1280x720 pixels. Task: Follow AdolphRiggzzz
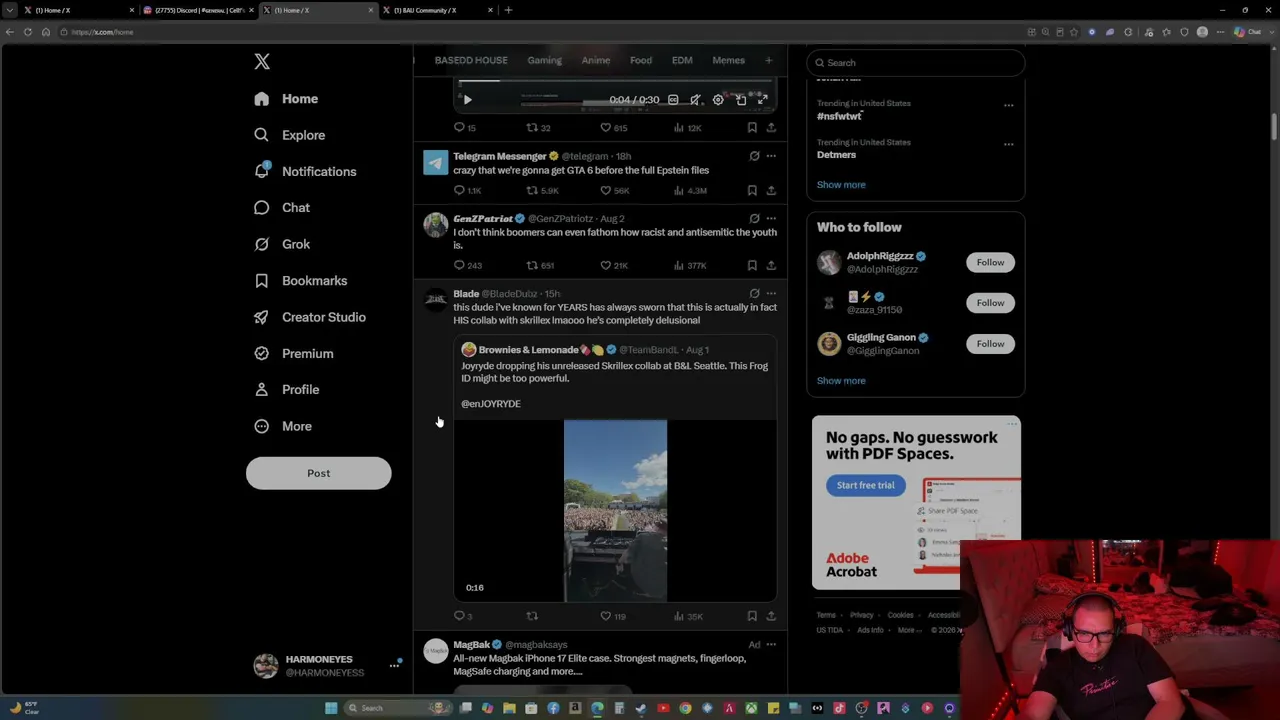coord(990,262)
